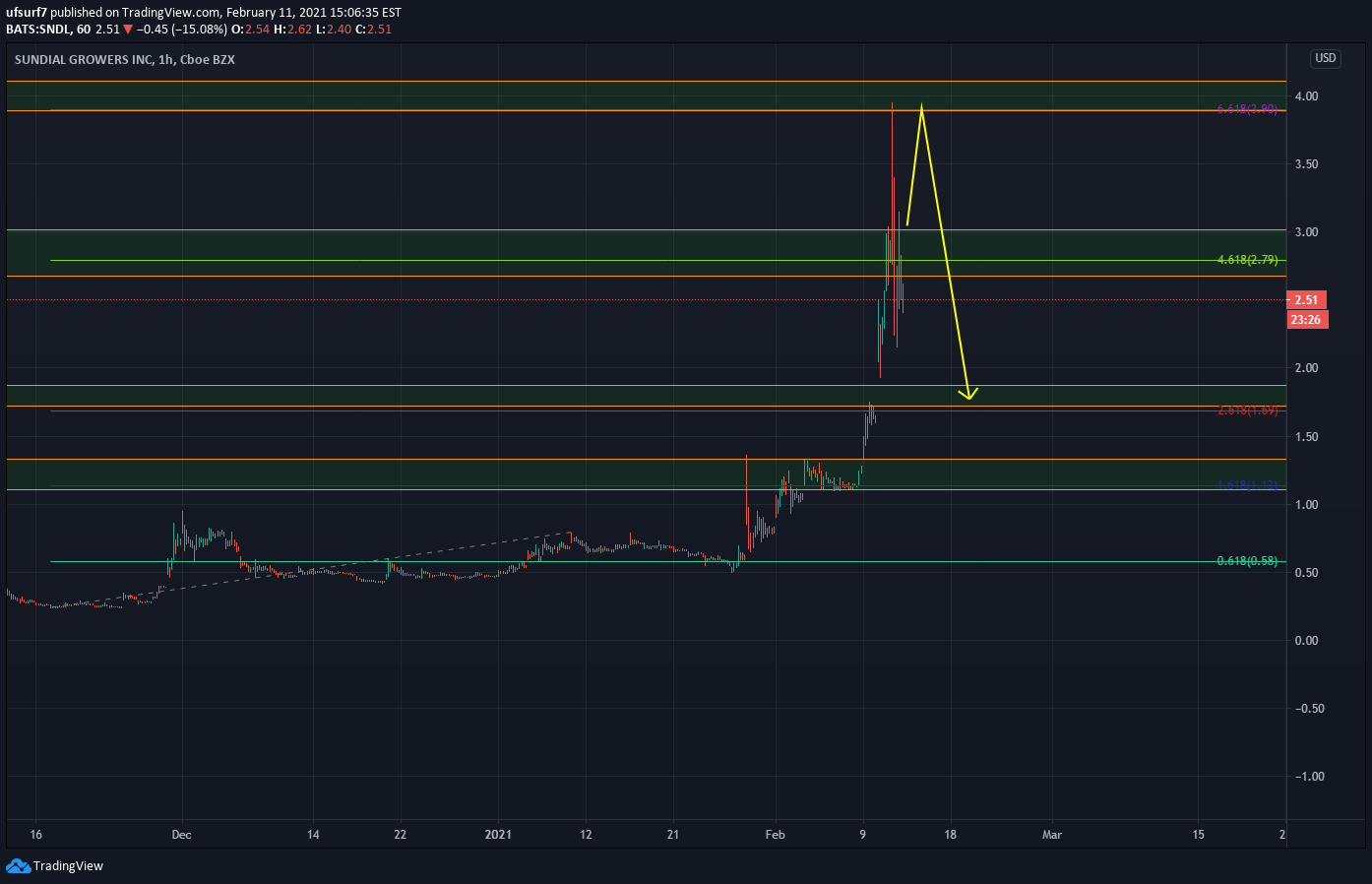This screenshot has width=1372, height=884.
Task: Select the 0.618(0.58) Fibonacci level label
Action: click(x=1247, y=561)
